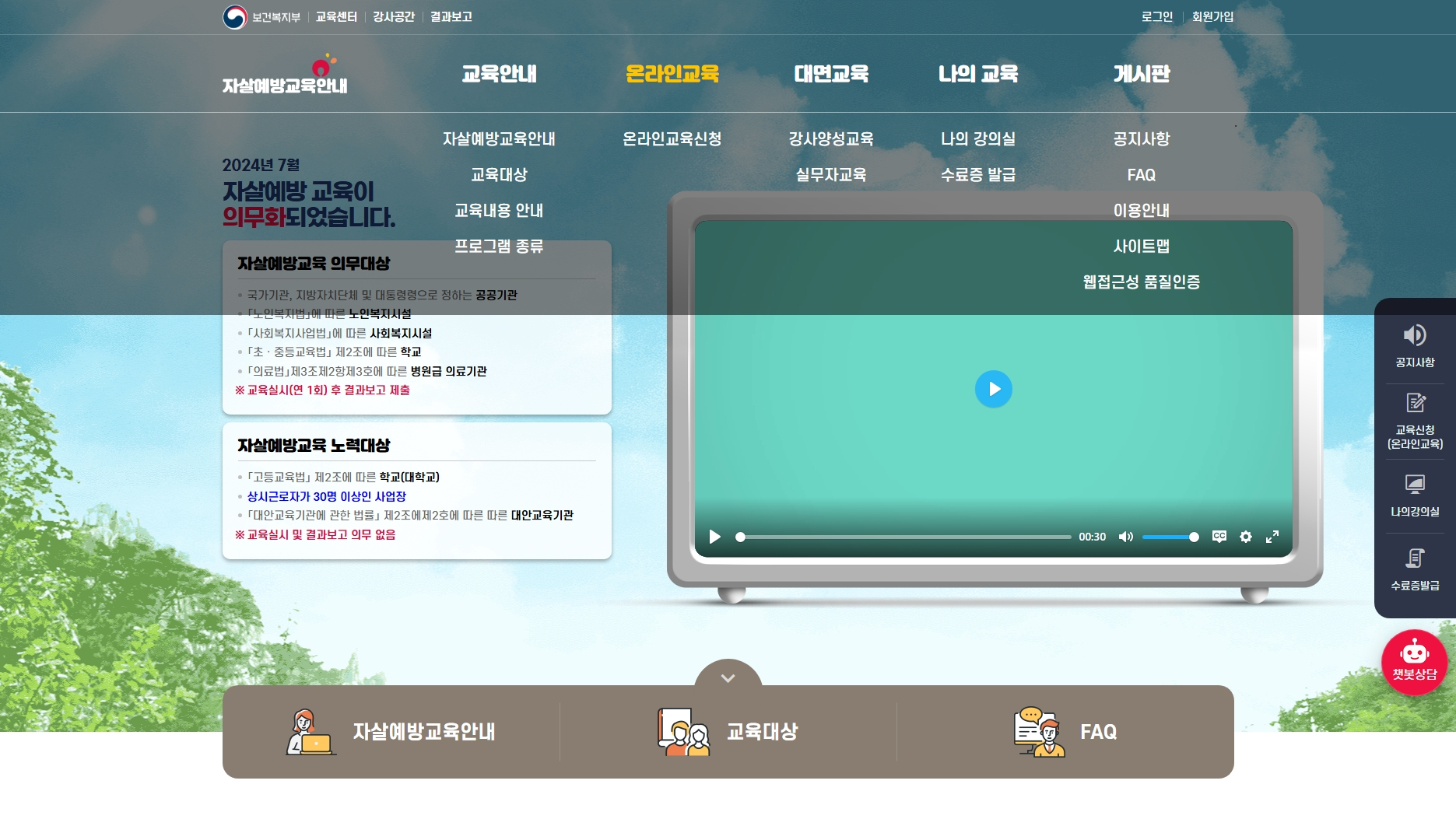1456x833 pixels.
Task: Open the 자살예방교육안내 site logo
Action: pyautogui.click(x=285, y=75)
